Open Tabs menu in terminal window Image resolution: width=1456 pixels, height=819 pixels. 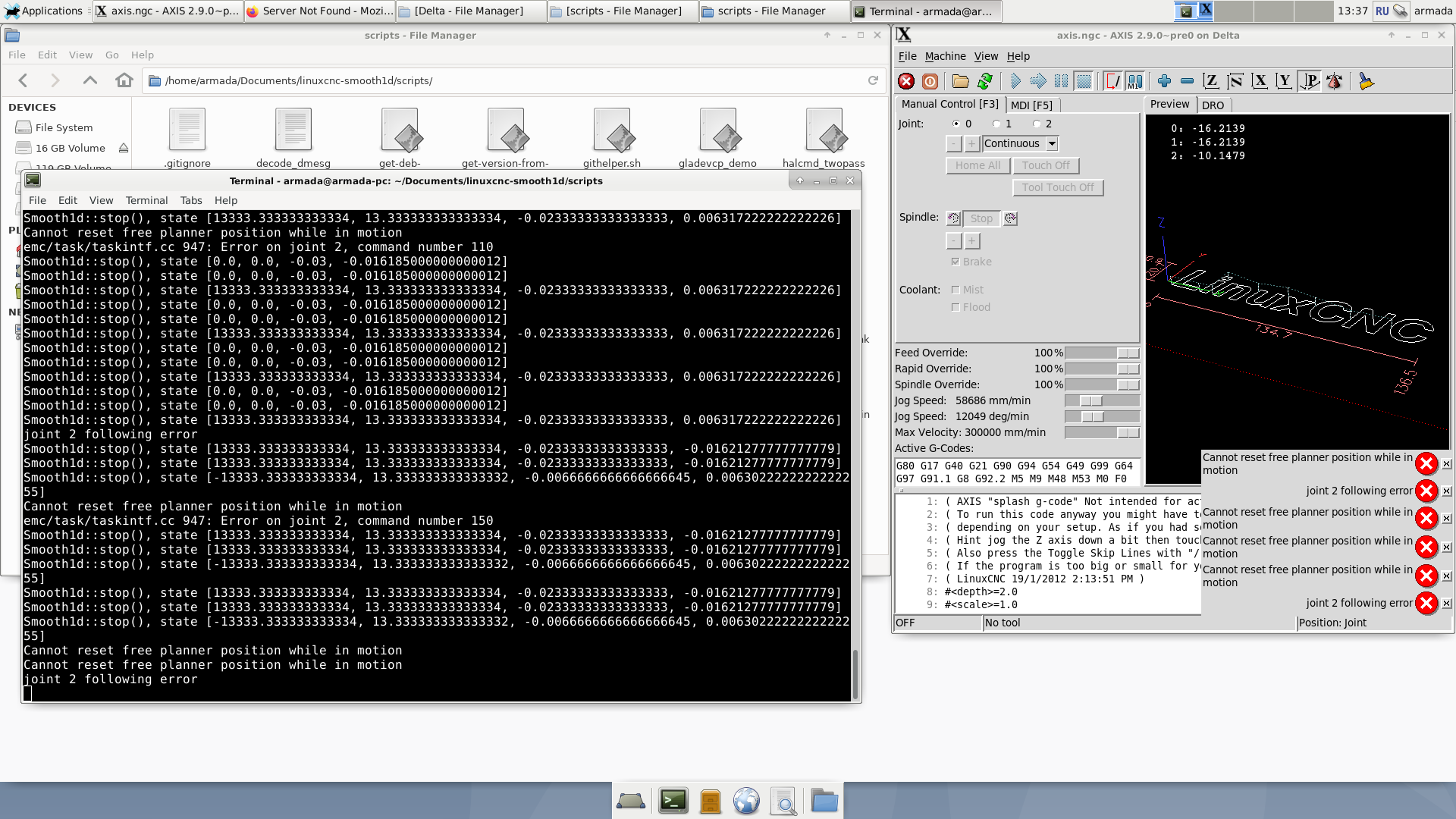tap(191, 200)
